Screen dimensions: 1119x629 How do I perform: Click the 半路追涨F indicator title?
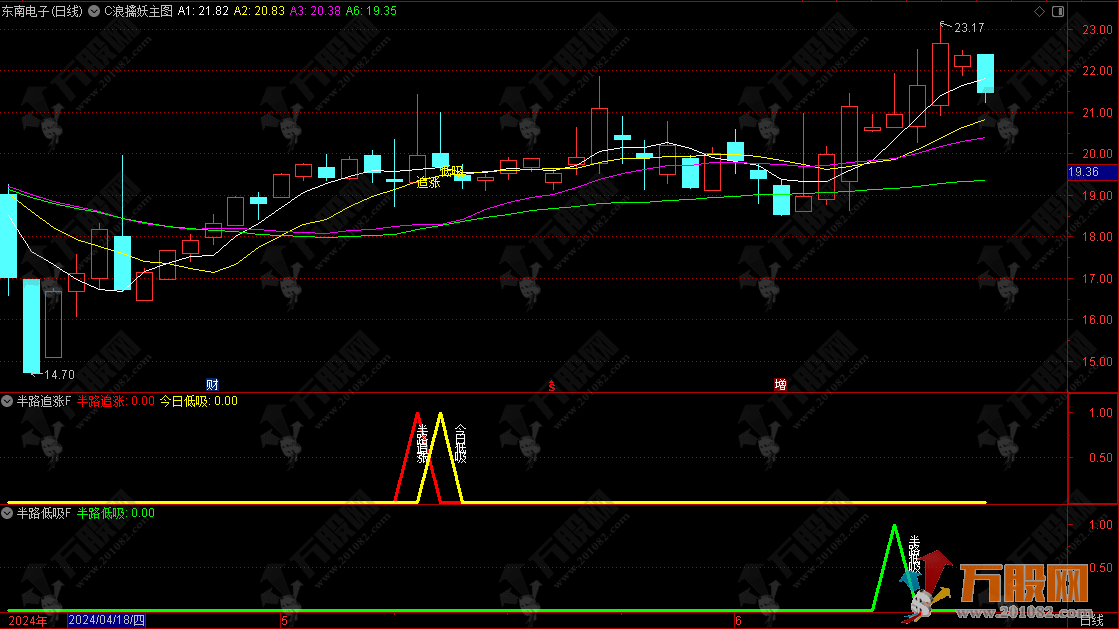[x=44, y=401]
